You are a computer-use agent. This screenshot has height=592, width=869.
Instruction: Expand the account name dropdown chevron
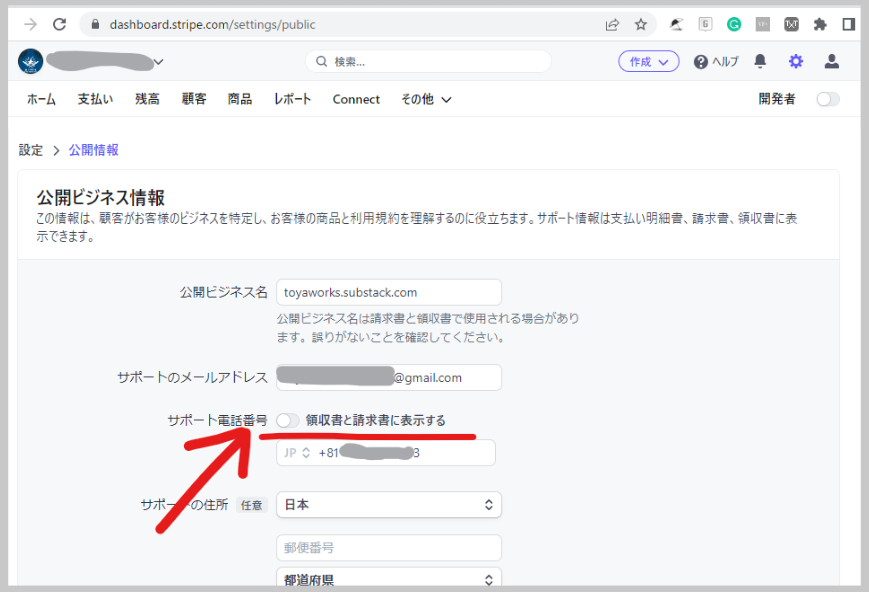pos(159,62)
